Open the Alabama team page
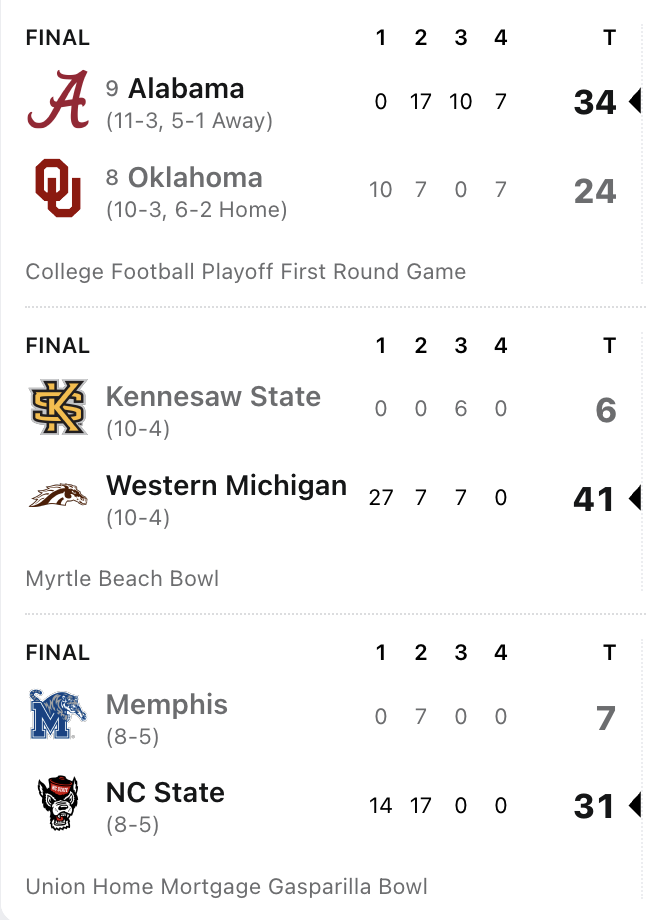This screenshot has width=648, height=920. pos(186,88)
